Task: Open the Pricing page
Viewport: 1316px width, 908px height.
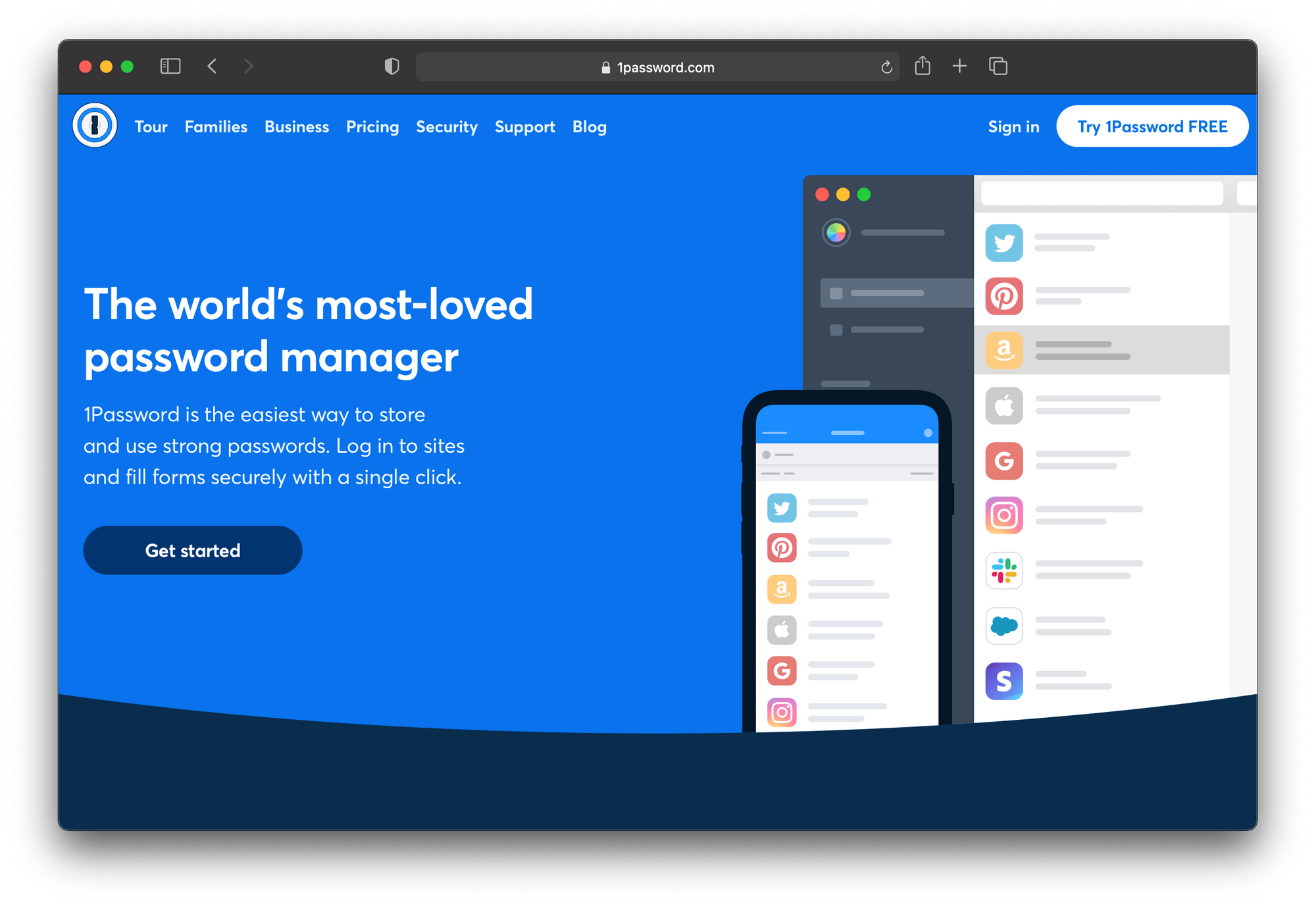Action: pos(372,126)
